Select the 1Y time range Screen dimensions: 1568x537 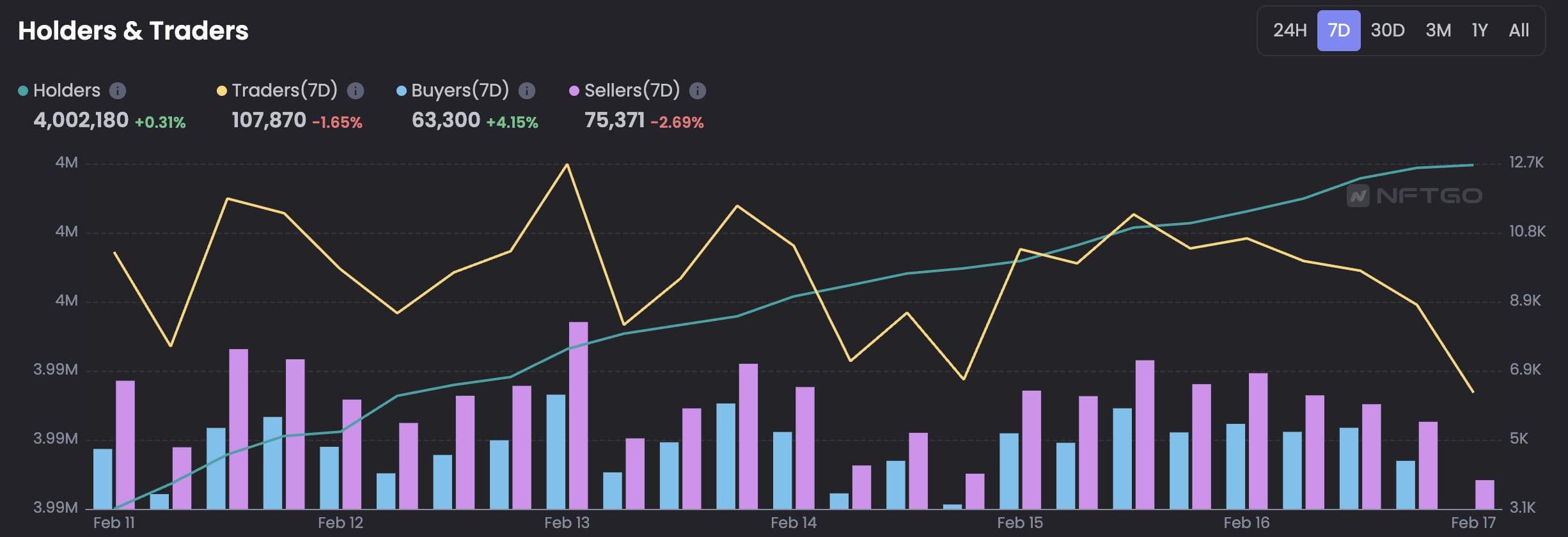(x=1479, y=31)
